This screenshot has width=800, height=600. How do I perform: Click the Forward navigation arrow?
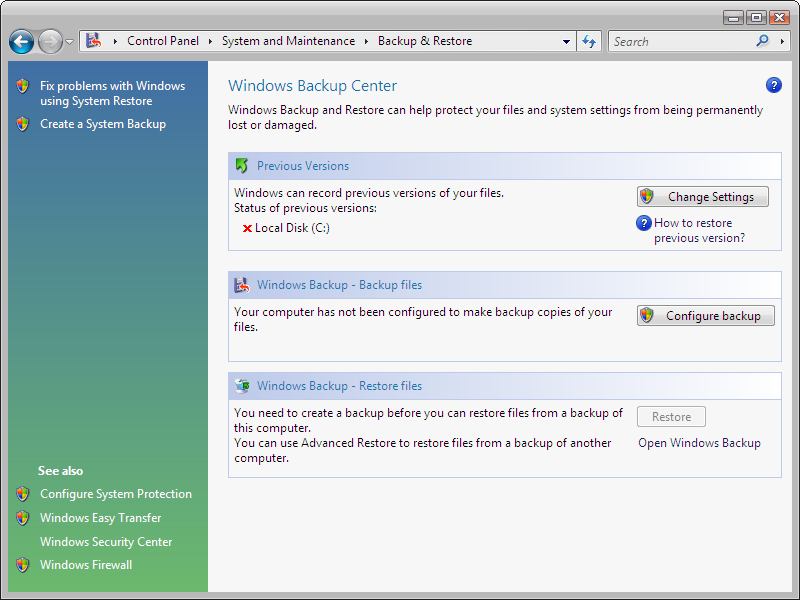(x=49, y=42)
